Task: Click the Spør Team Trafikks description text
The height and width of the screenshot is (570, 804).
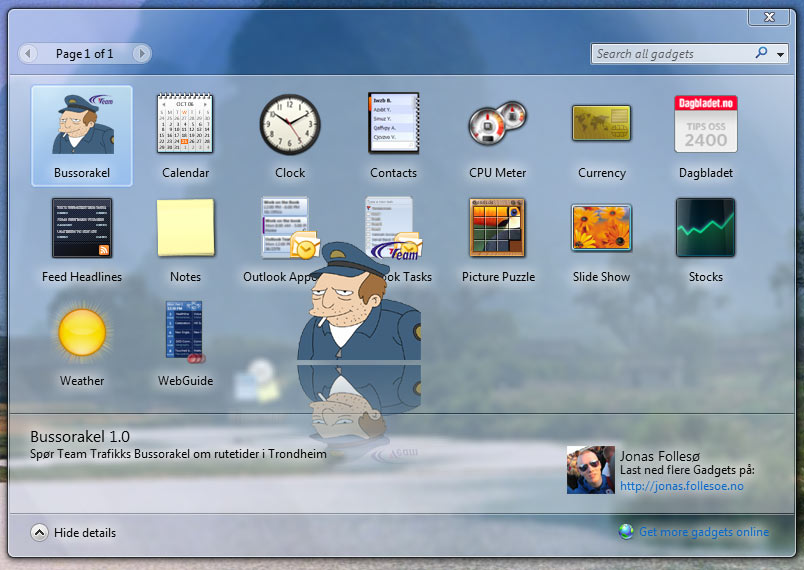Action: click(x=178, y=454)
